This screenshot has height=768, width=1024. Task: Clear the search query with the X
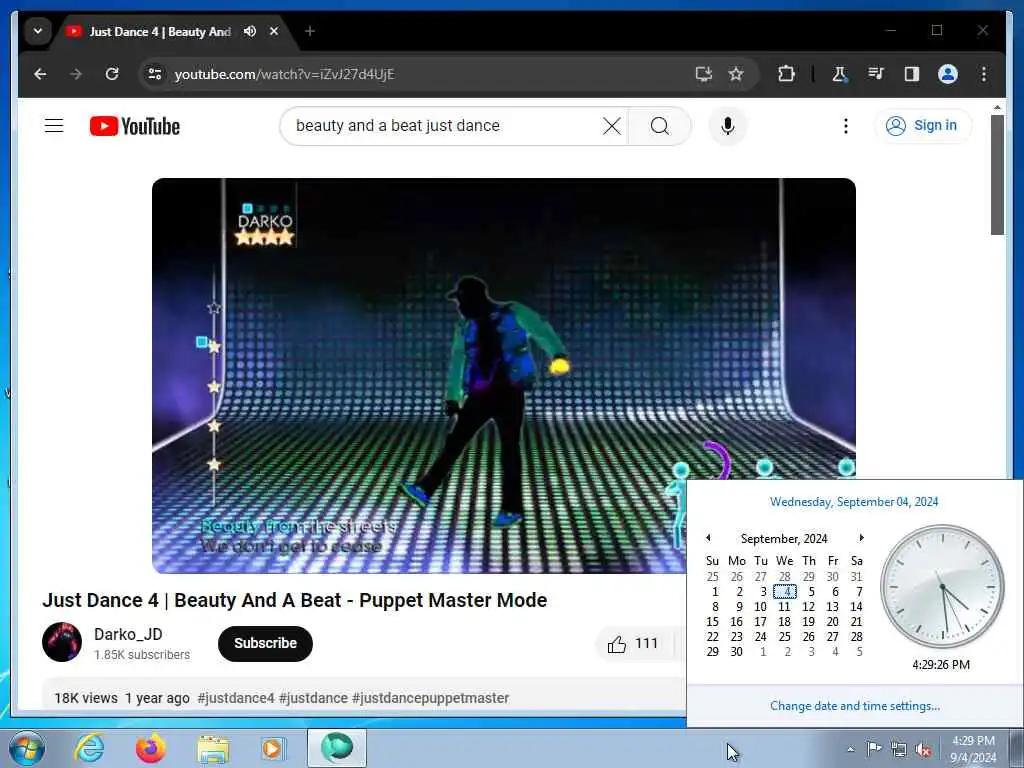point(612,125)
